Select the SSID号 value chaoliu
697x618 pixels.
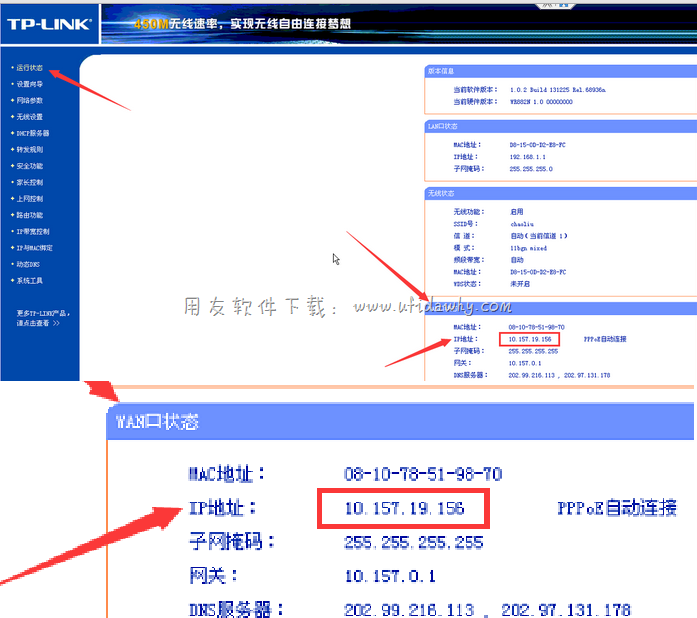coord(522,224)
